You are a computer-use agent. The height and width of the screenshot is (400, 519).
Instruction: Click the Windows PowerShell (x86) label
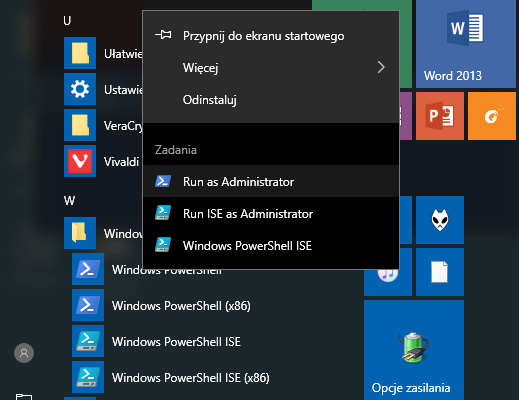click(181, 306)
